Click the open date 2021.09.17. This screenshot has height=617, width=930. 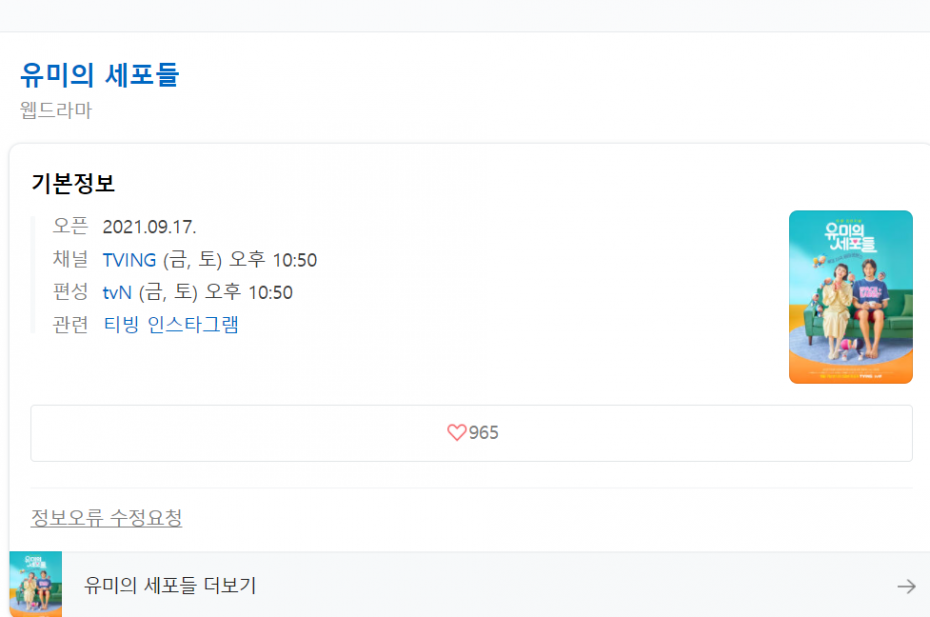click(x=149, y=227)
